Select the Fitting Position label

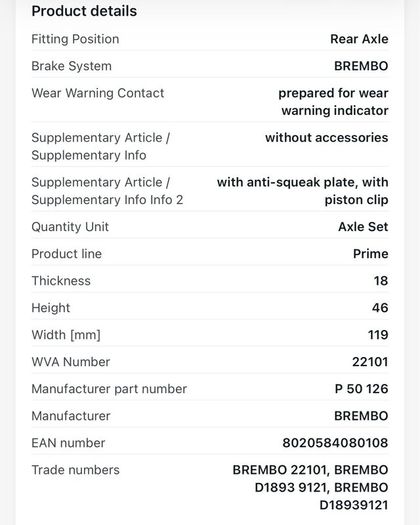[75, 39]
